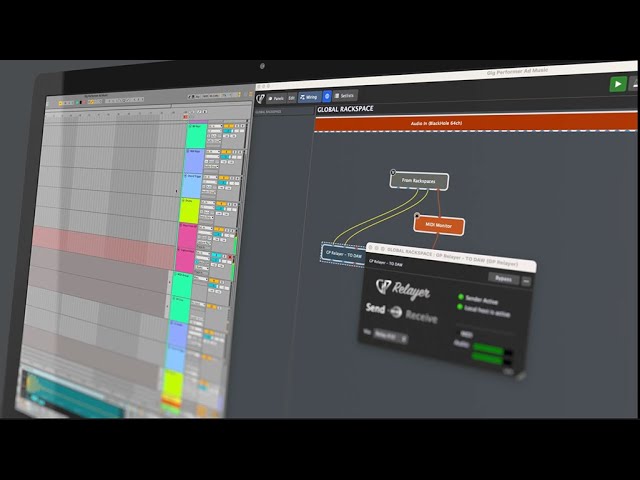Viewport: 640px width, 480px height.
Task: Click the Local host is active indicator
Action: pyautogui.click(x=460, y=307)
